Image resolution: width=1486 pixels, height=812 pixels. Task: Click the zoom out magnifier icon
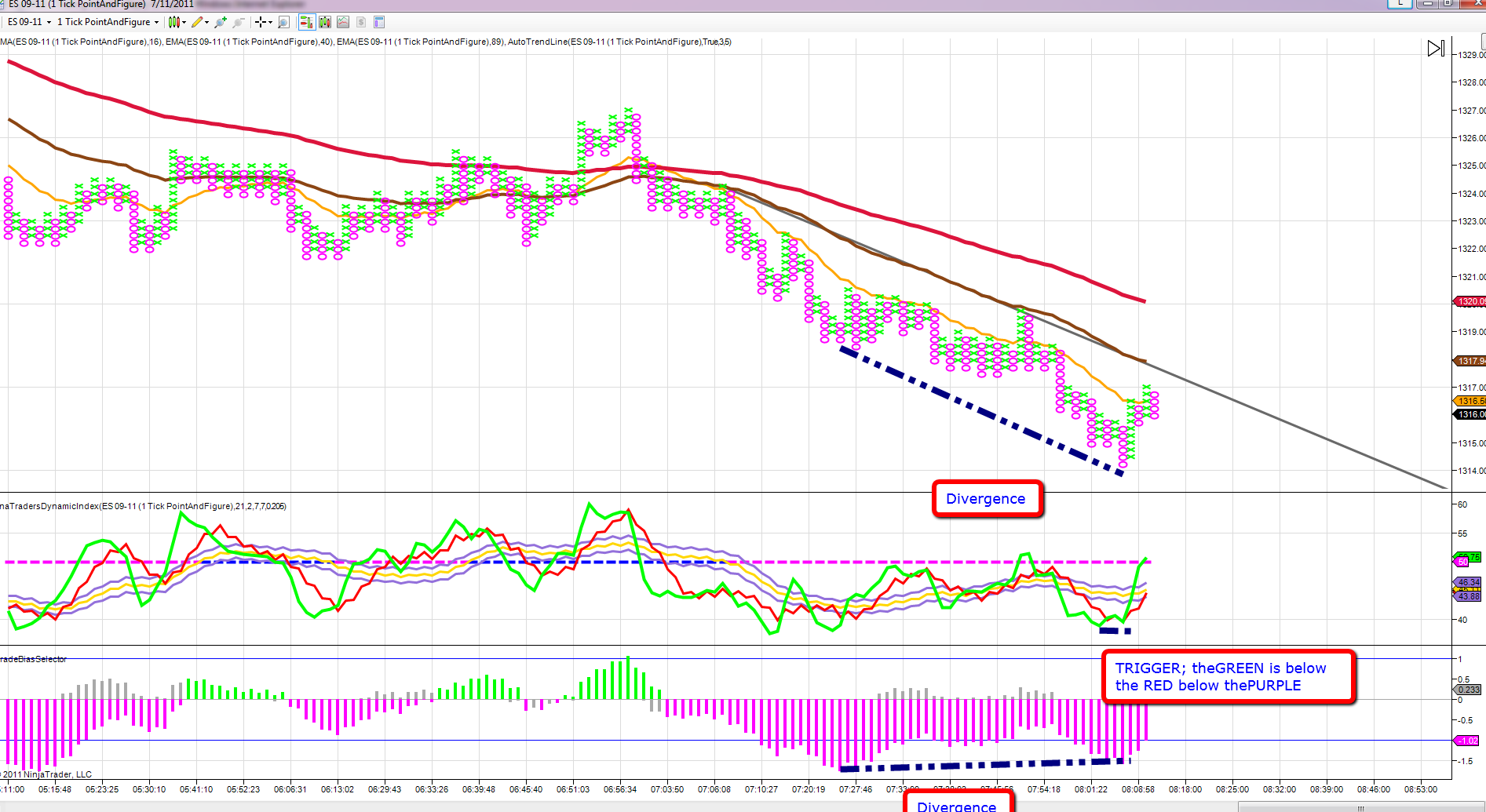click(239, 22)
